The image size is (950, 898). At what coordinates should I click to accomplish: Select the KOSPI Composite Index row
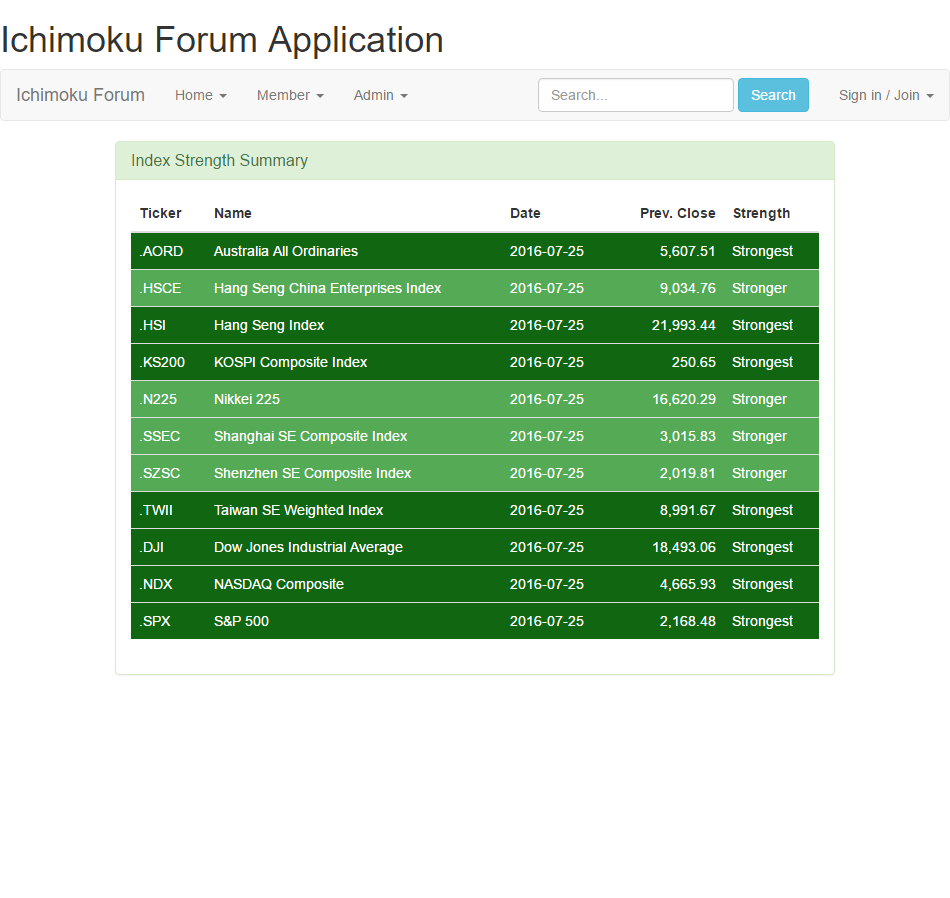[290, 362]
